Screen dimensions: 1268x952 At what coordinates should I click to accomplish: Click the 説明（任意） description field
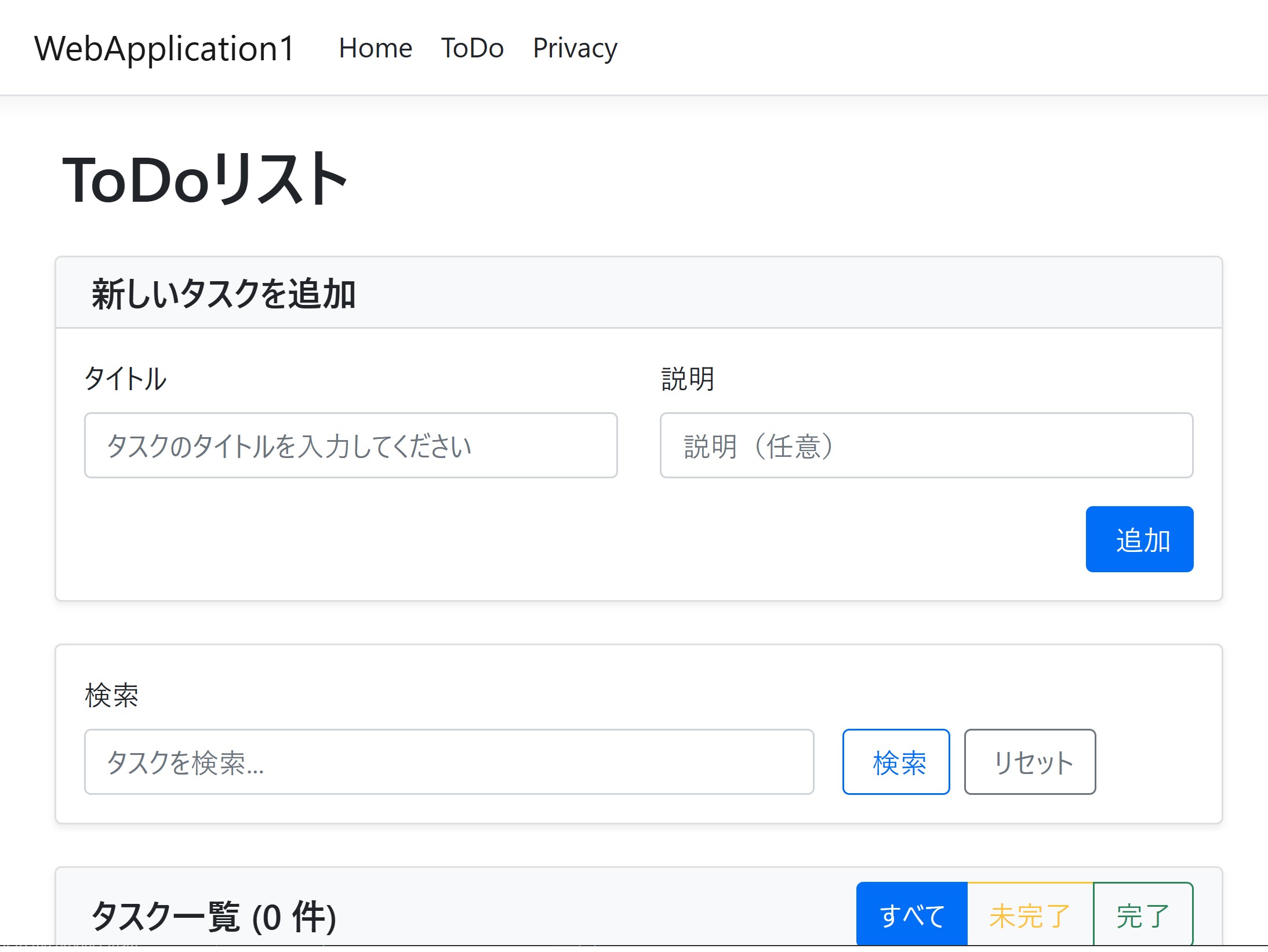[926, 445]
